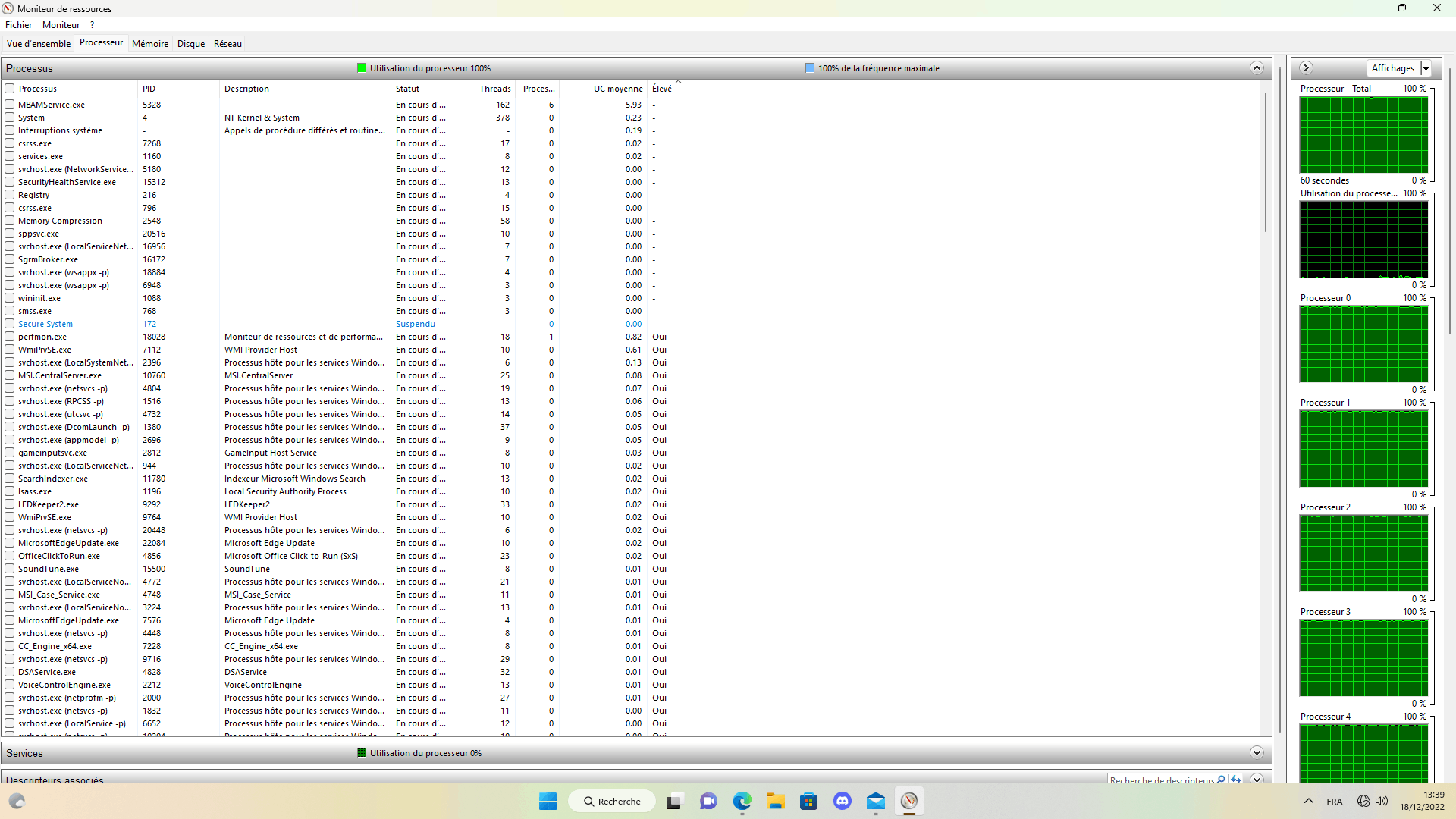Open the Mail app taskbar icon
The width and height of the screenshot is (1456, 819).
pyautogui.click(x=875, y=801)
